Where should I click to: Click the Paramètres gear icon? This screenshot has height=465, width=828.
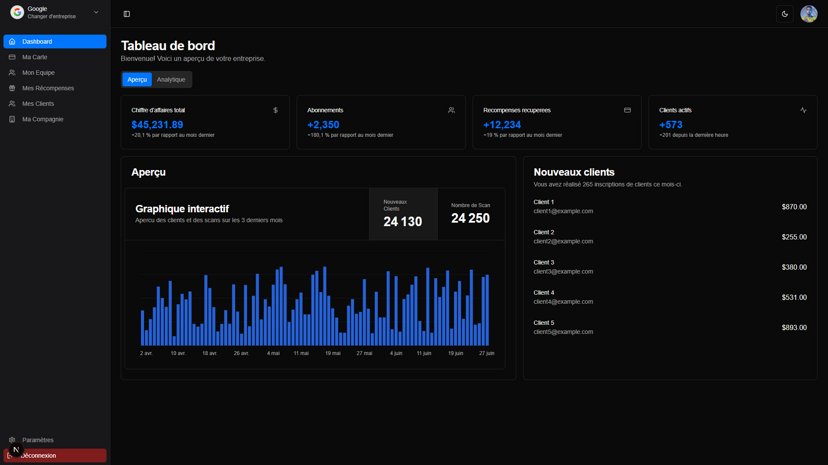click(12, 440)
